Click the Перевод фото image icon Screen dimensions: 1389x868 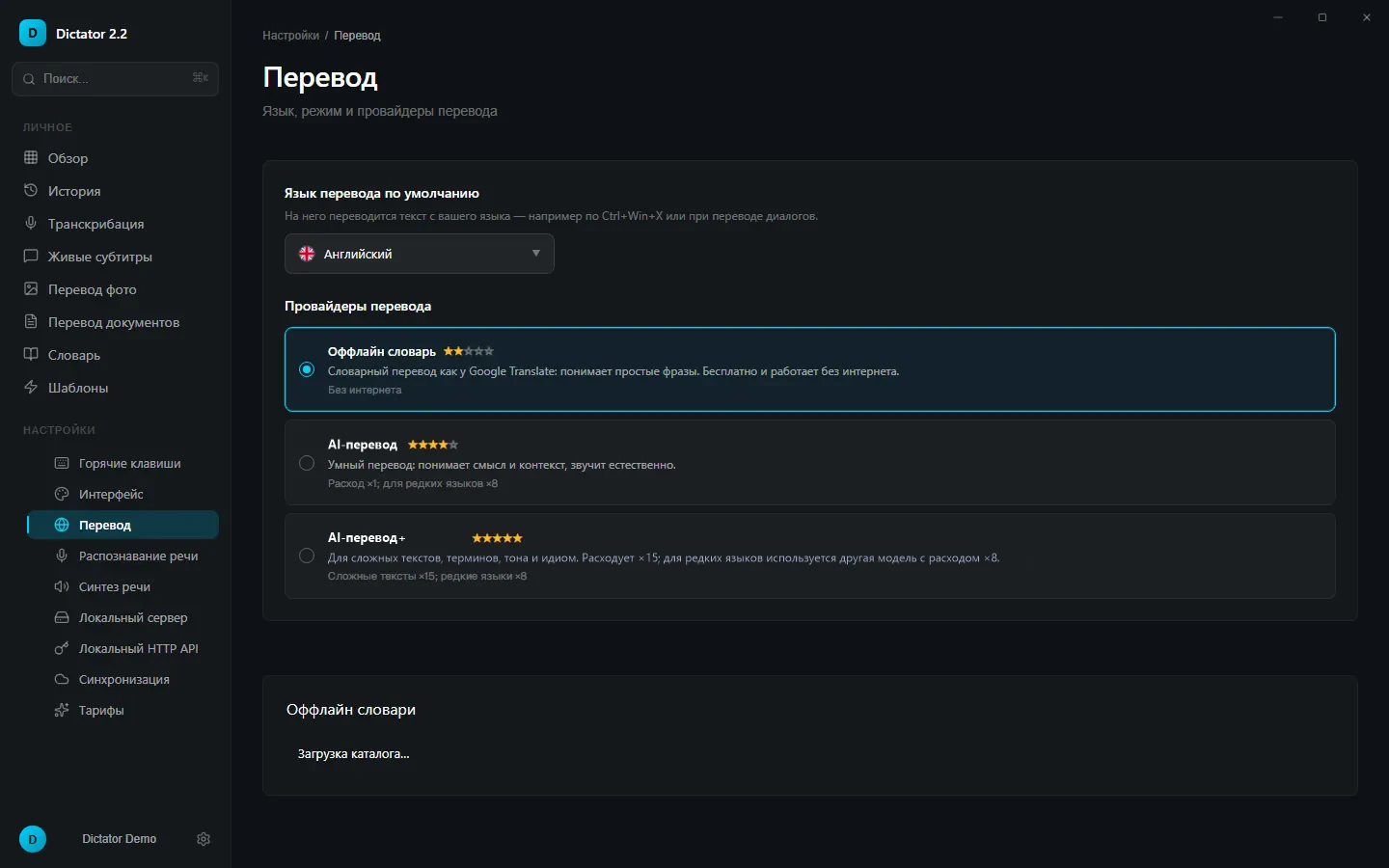(x=31, y=288)
